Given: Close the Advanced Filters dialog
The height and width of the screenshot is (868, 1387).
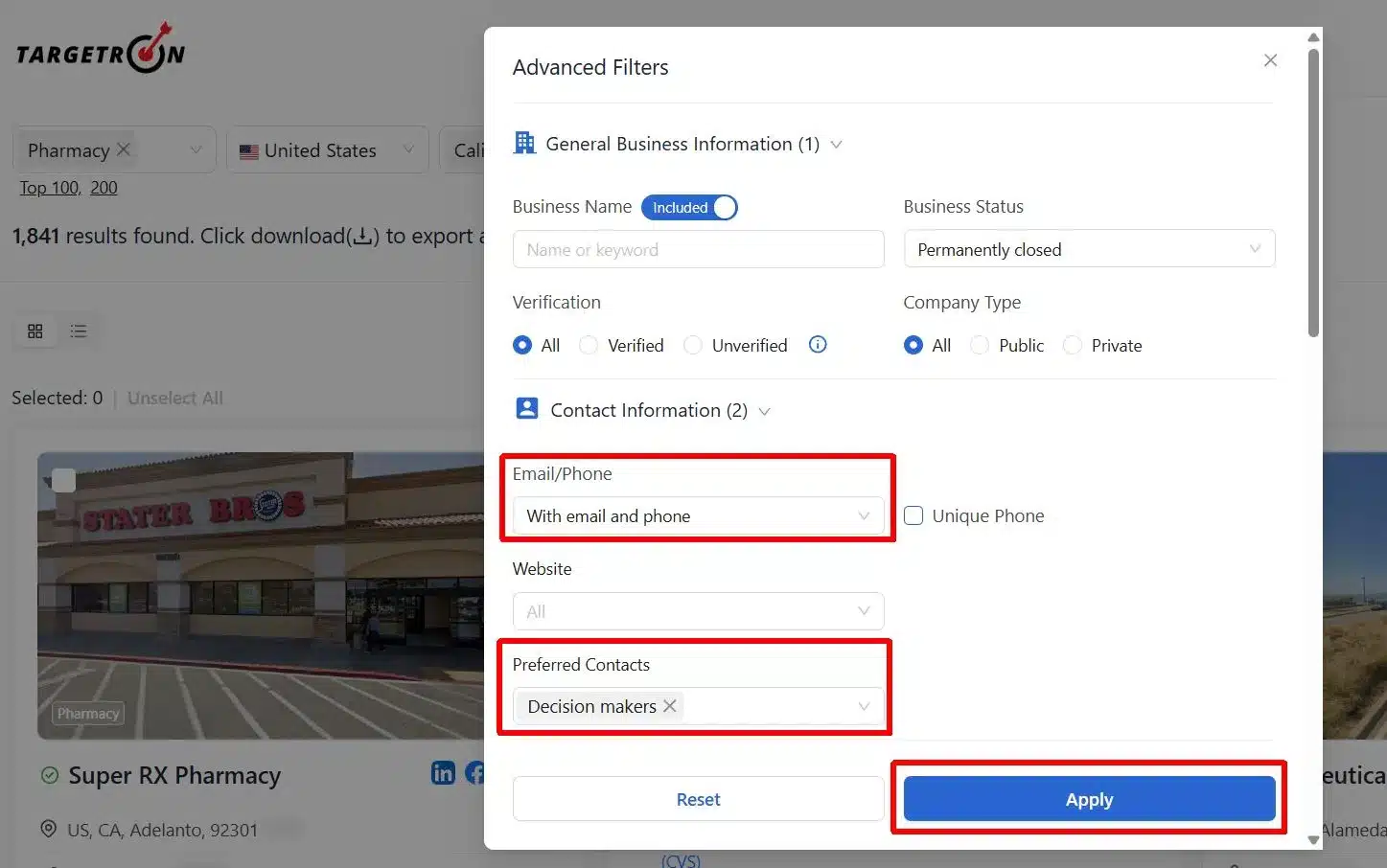Looking at the screenshot, I should [1271, 60].
